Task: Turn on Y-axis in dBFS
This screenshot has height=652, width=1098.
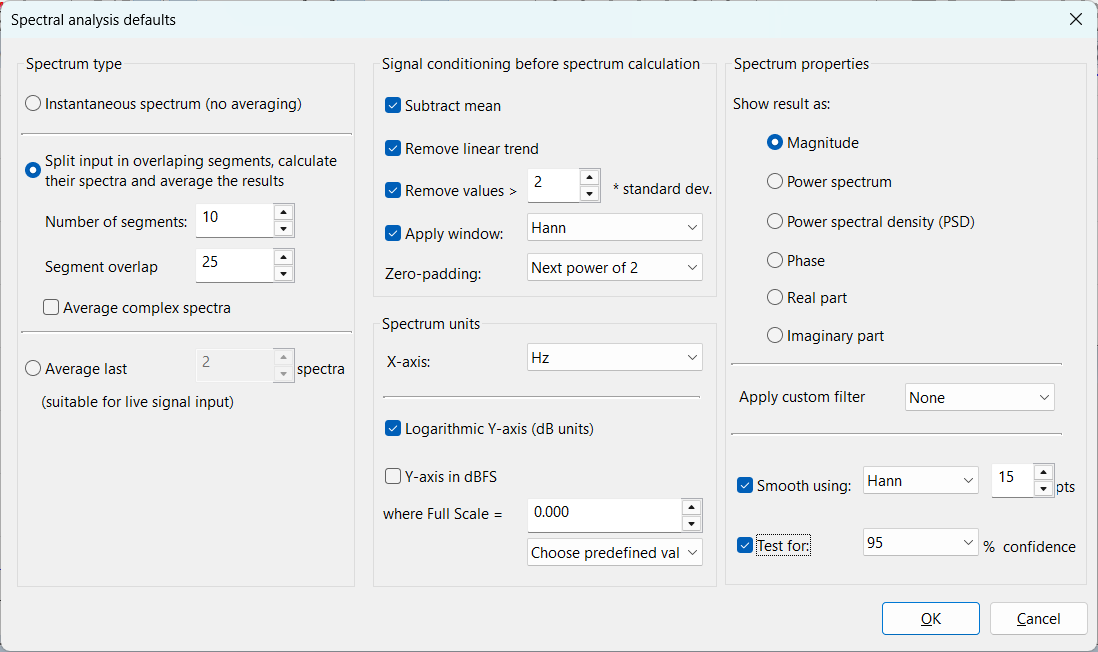Action: pos(393,477)
